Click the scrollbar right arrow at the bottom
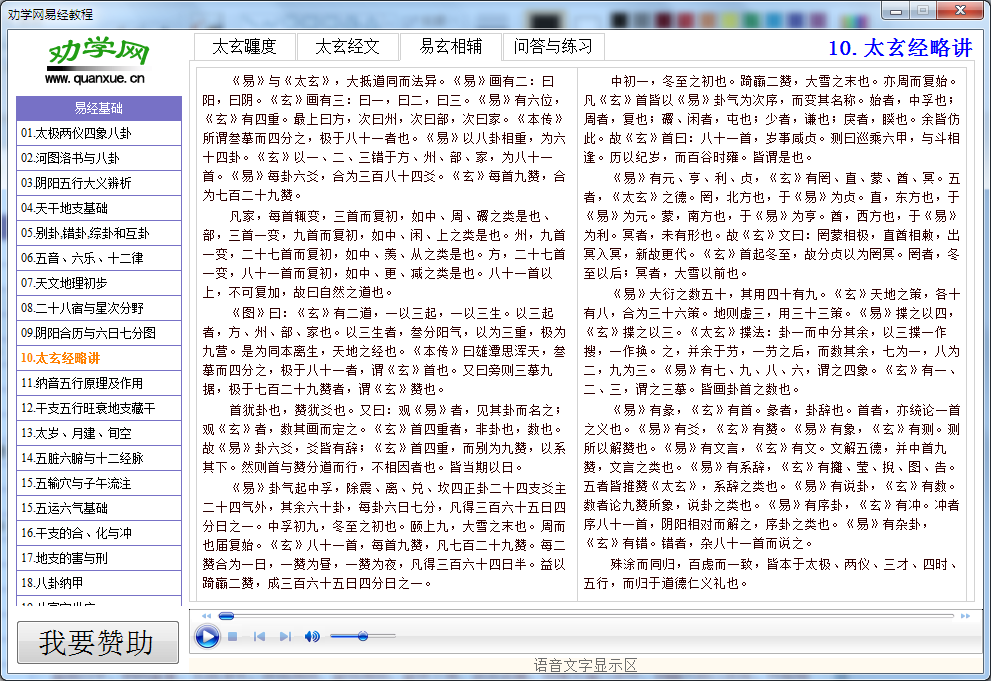 click(963, 615)
